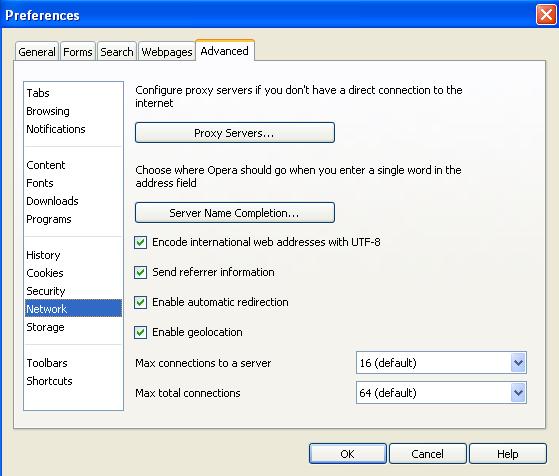
Task: Toggle the Enable geolocation checkbox
Action: 140,332
